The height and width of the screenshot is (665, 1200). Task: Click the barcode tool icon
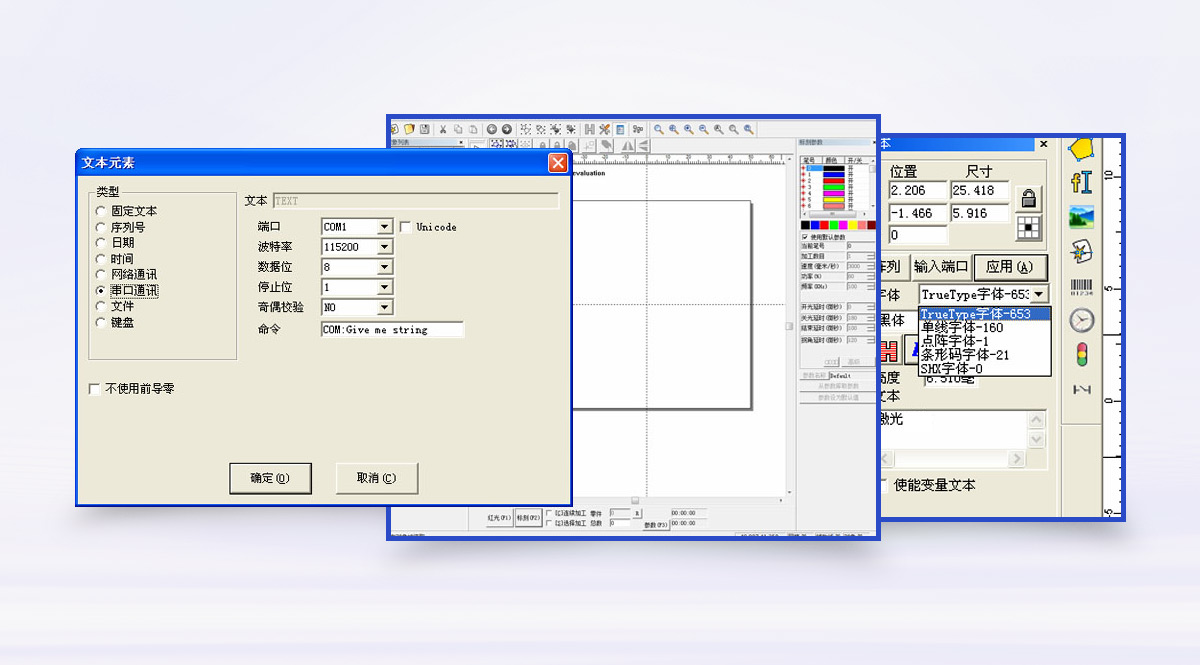click(1081, 287)
